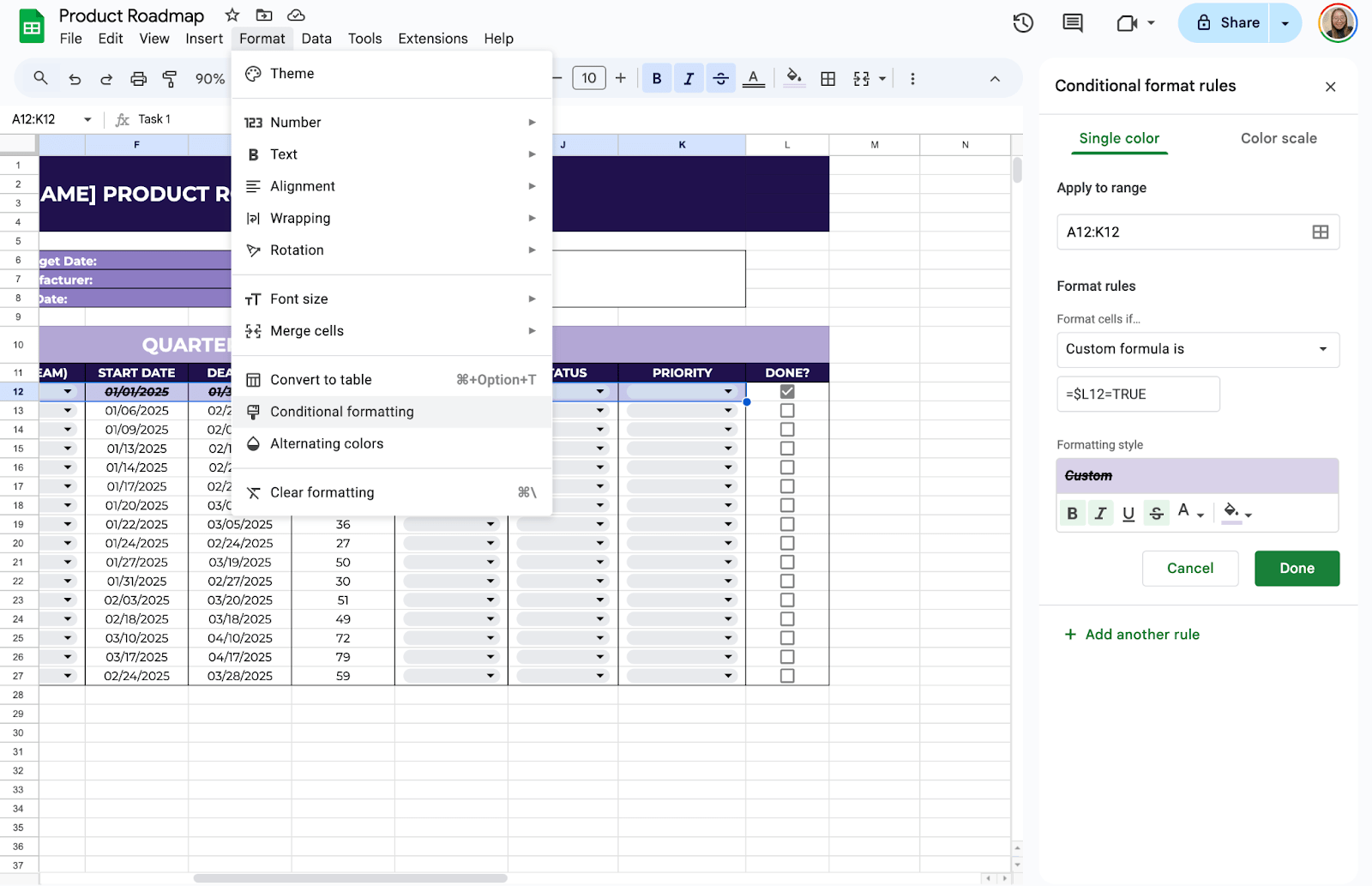Click the toolbar fill color bucket icon
The image size is (1372, 886).
[794, 78]
